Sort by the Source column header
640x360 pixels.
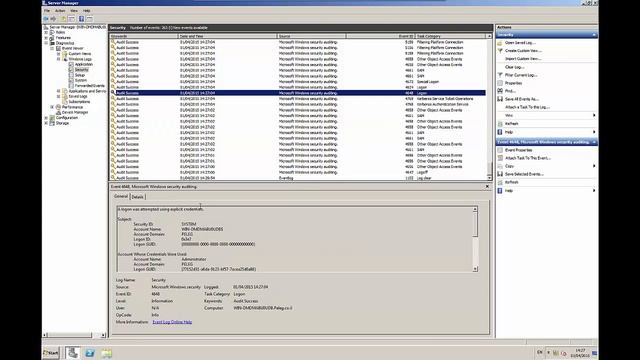(311, 36)
